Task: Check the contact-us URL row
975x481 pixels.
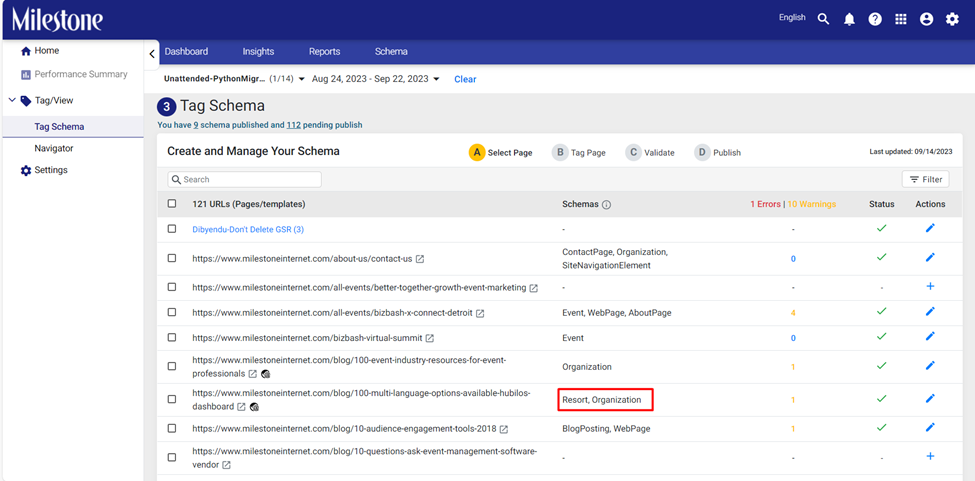Action: (172, 258)
